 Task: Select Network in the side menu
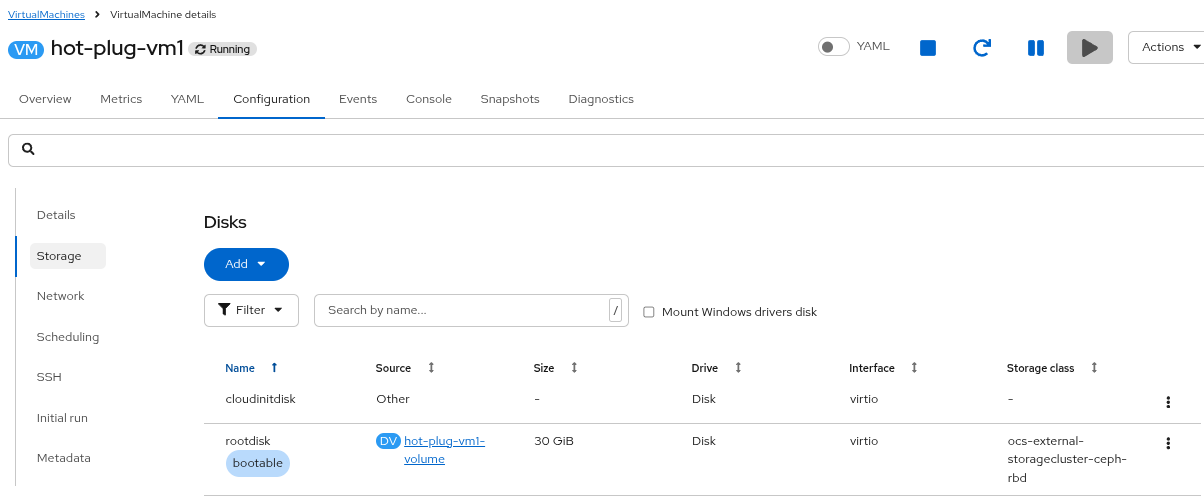[60, 296]
